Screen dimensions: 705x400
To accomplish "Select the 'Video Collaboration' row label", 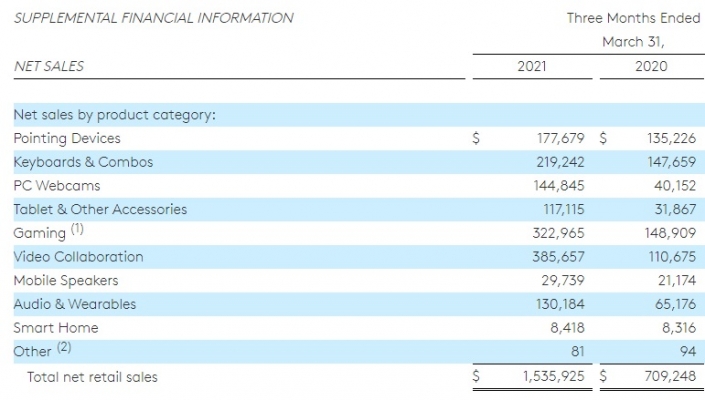I will tap(78, 257).
